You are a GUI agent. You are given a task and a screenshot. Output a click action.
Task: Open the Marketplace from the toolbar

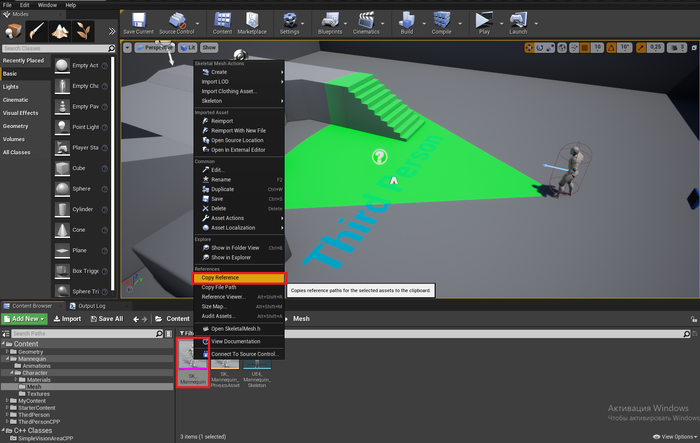(252, 22)
